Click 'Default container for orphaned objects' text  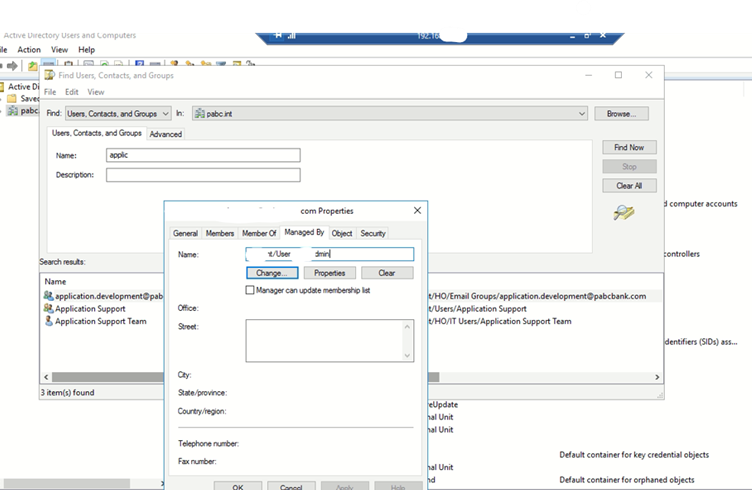point(627,479)
